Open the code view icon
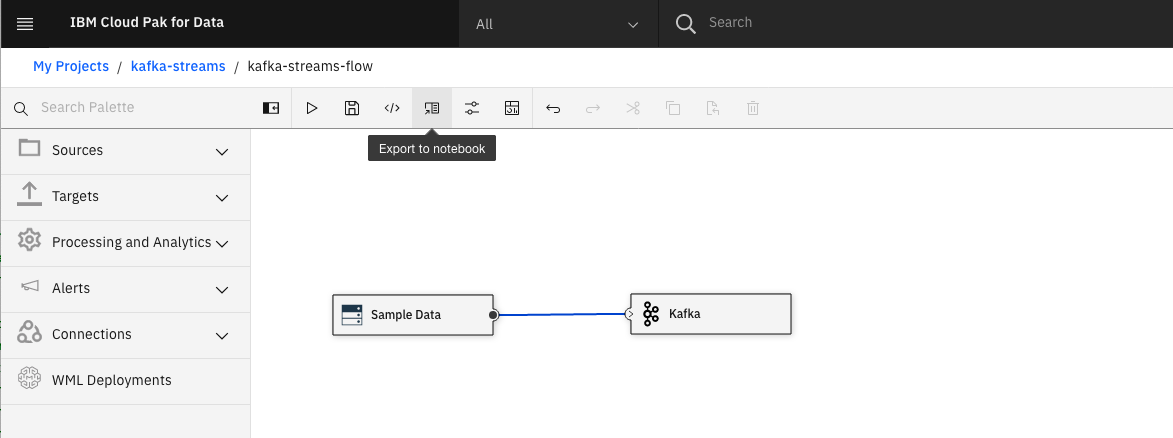 point(392,109)
